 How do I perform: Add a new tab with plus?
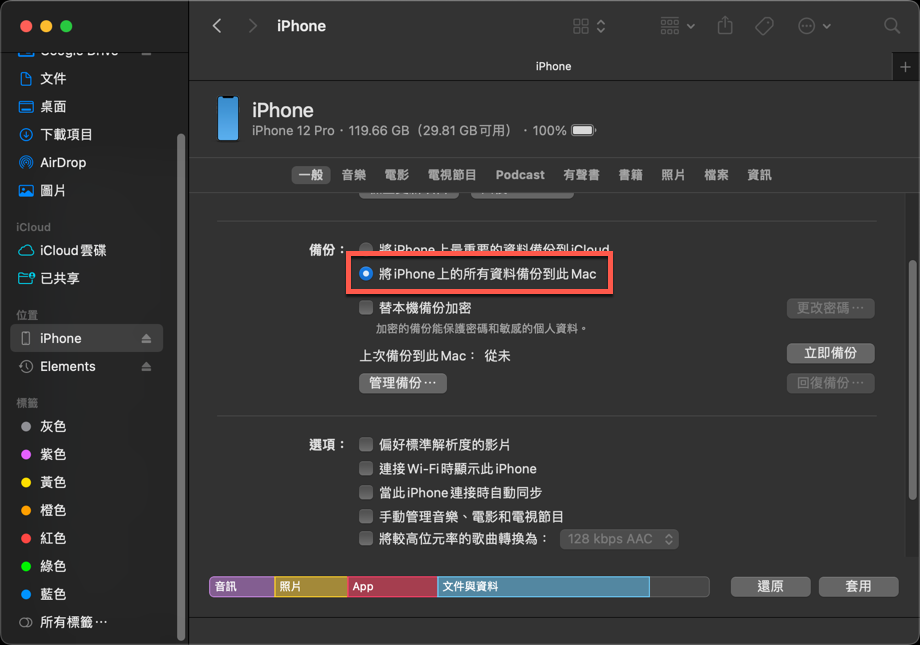[905, 67]
